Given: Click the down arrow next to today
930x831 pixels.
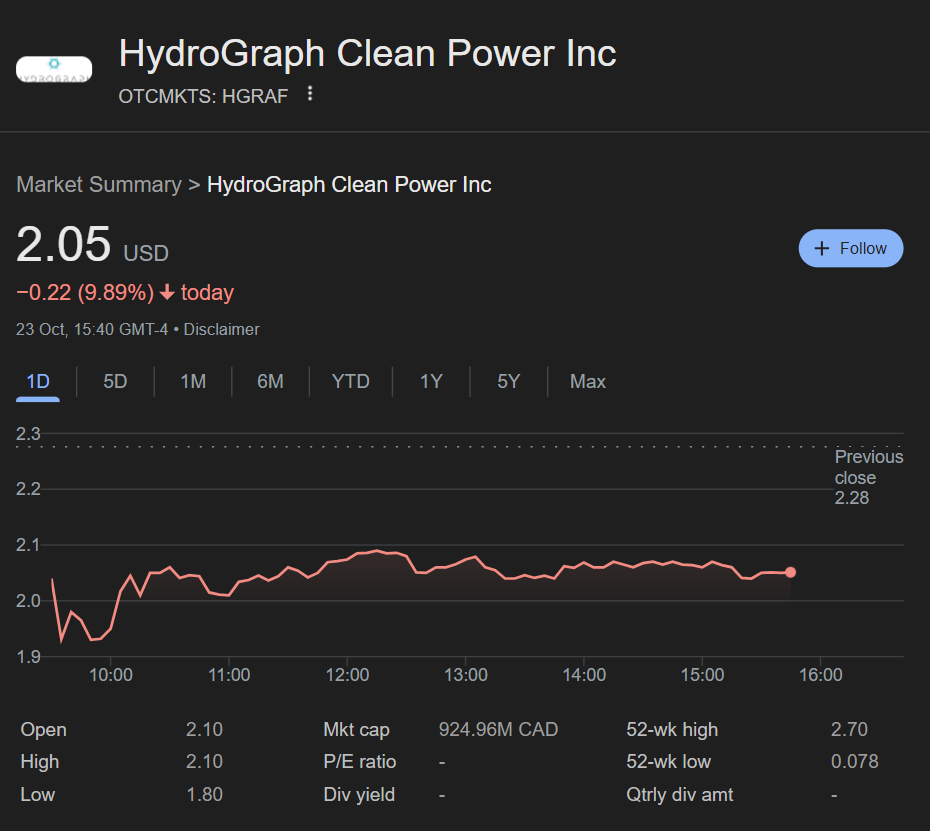Looking at the screenshot, I should pos(167,292).
